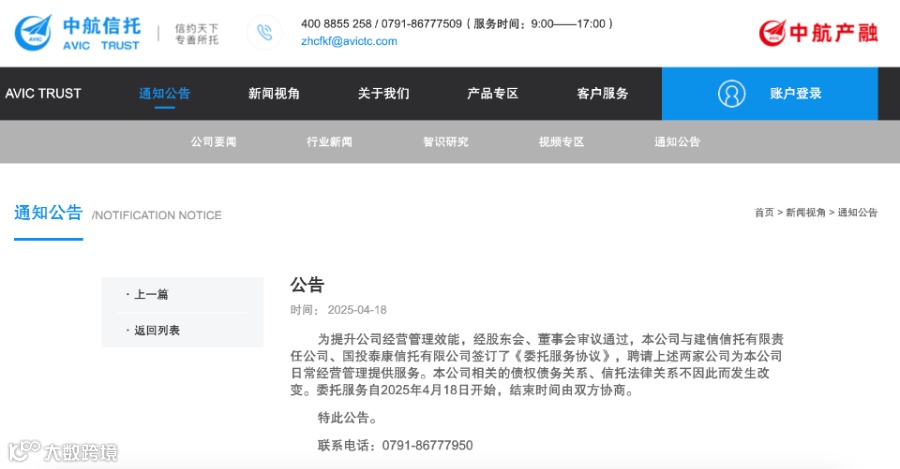
Task: Open 上一篇 previous article link
Action: (x=151, y=294)
